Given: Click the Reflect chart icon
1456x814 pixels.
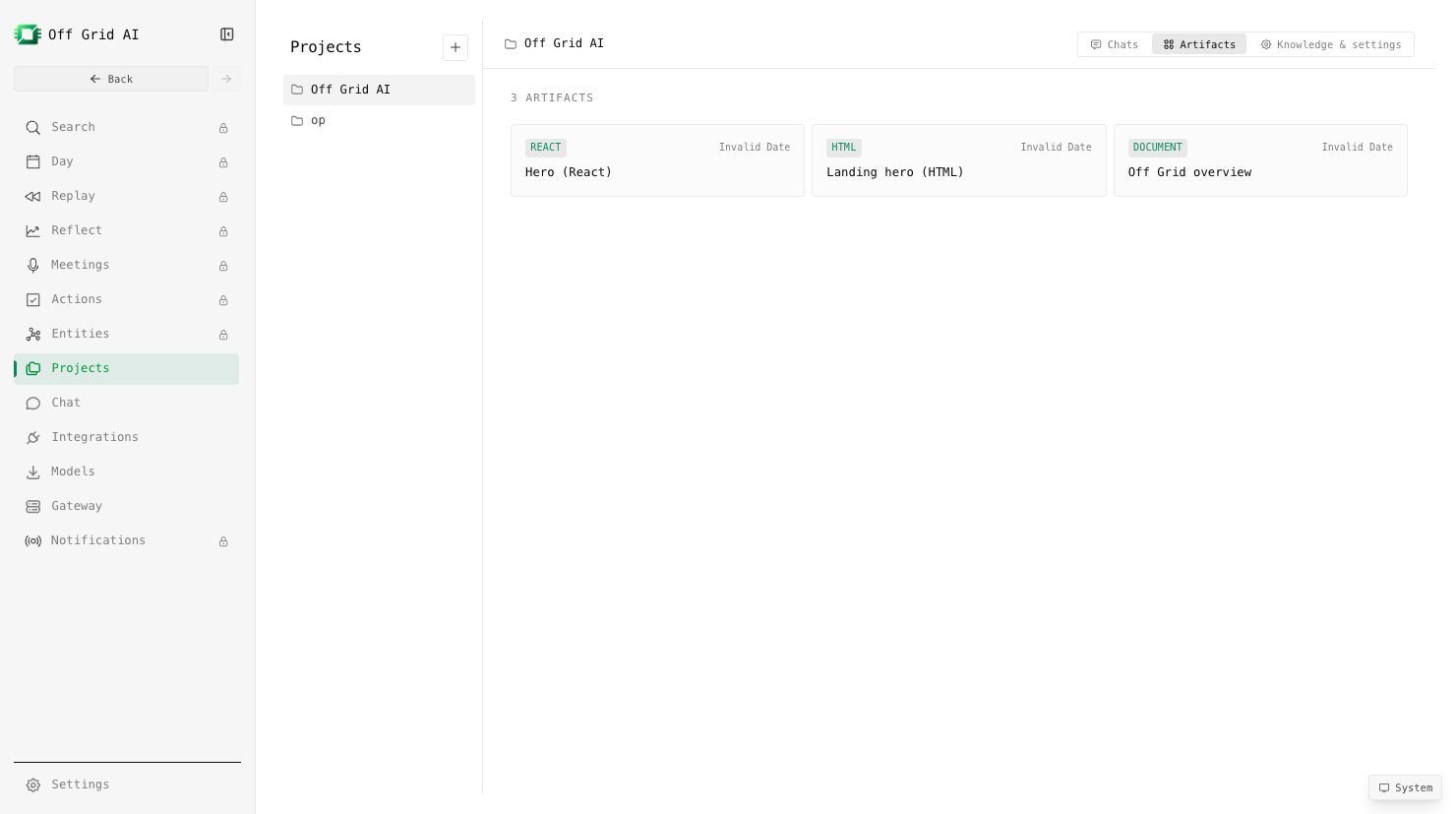Looking at the screenshot, I should click(33, 230).
